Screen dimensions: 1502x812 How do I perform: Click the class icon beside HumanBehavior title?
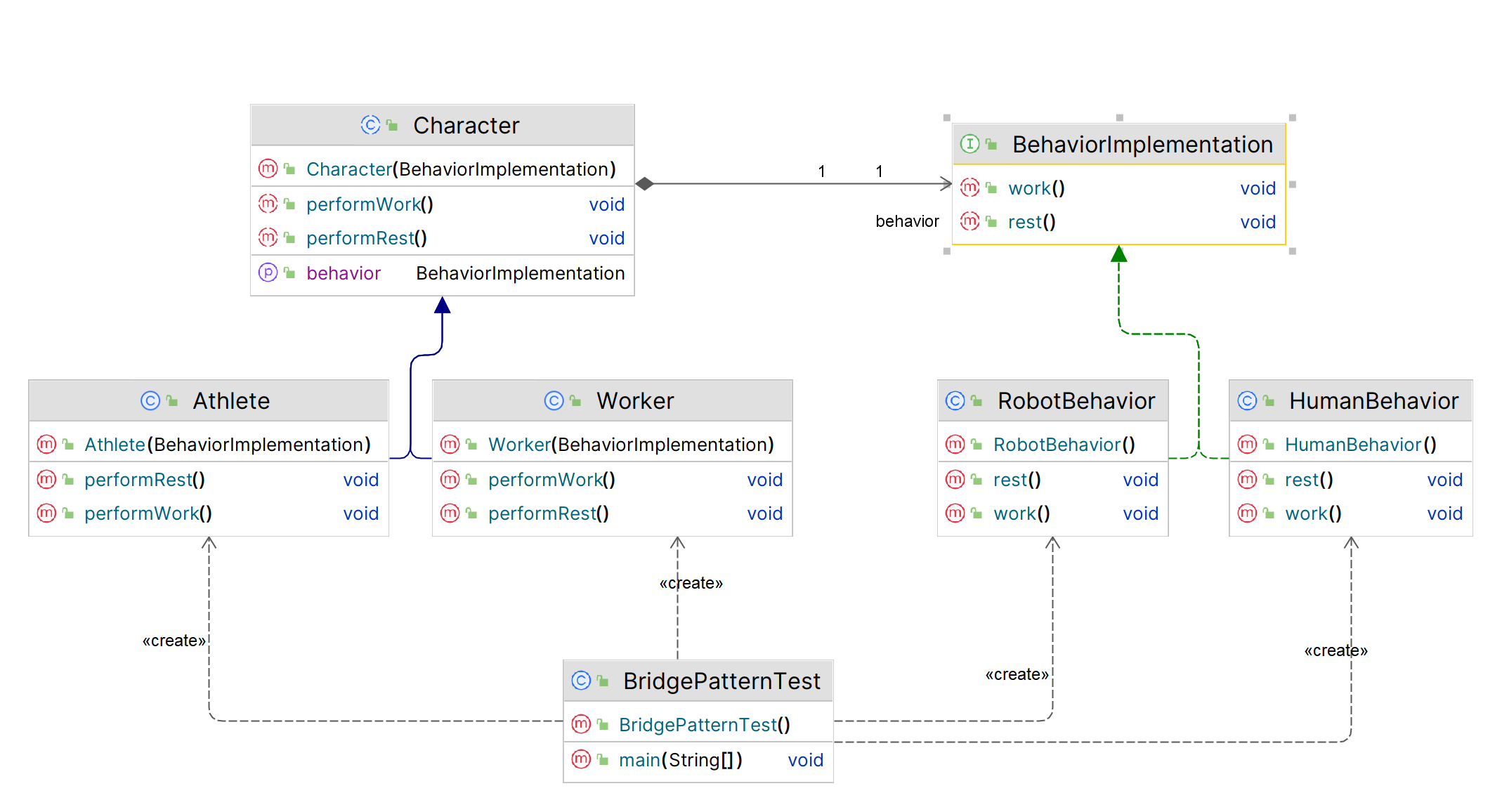[x=1247, y=400]
